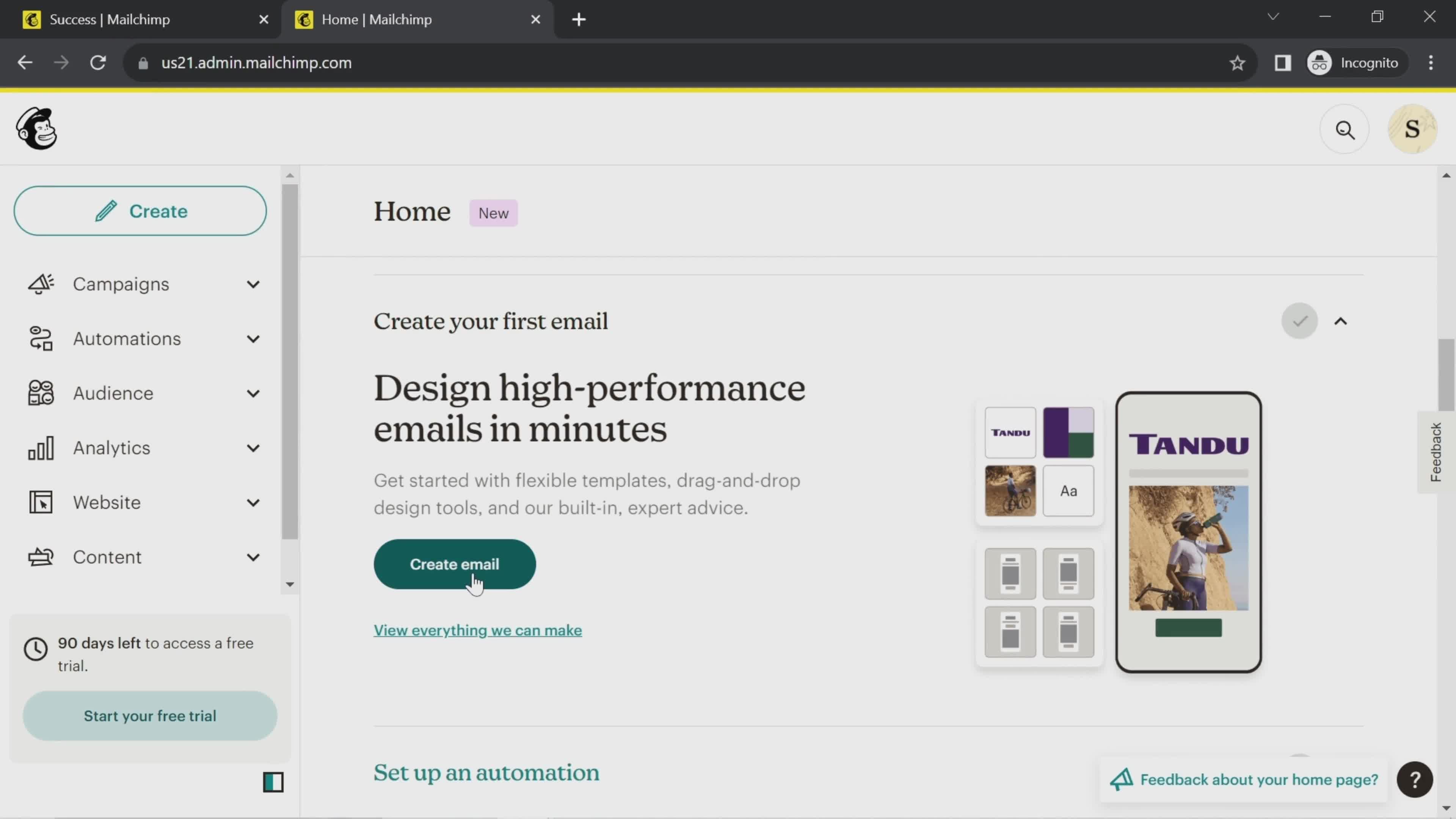Click the Mailchimp monkey logo icon
This screenshot has height=819, width=1456.
pyautogui.click(x=36, y=128)
